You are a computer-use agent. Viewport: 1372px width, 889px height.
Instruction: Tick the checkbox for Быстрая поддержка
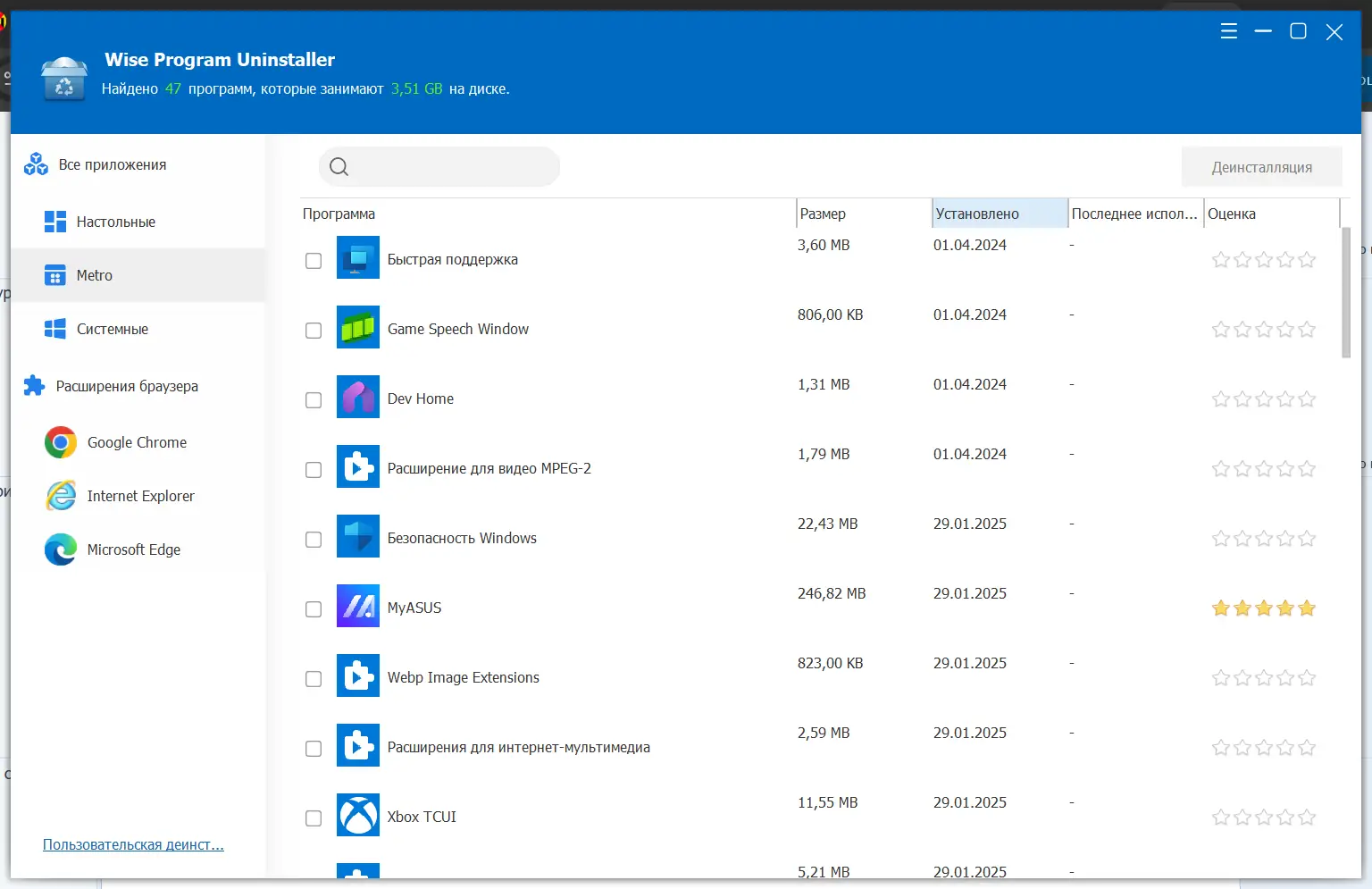pos(314,261)
